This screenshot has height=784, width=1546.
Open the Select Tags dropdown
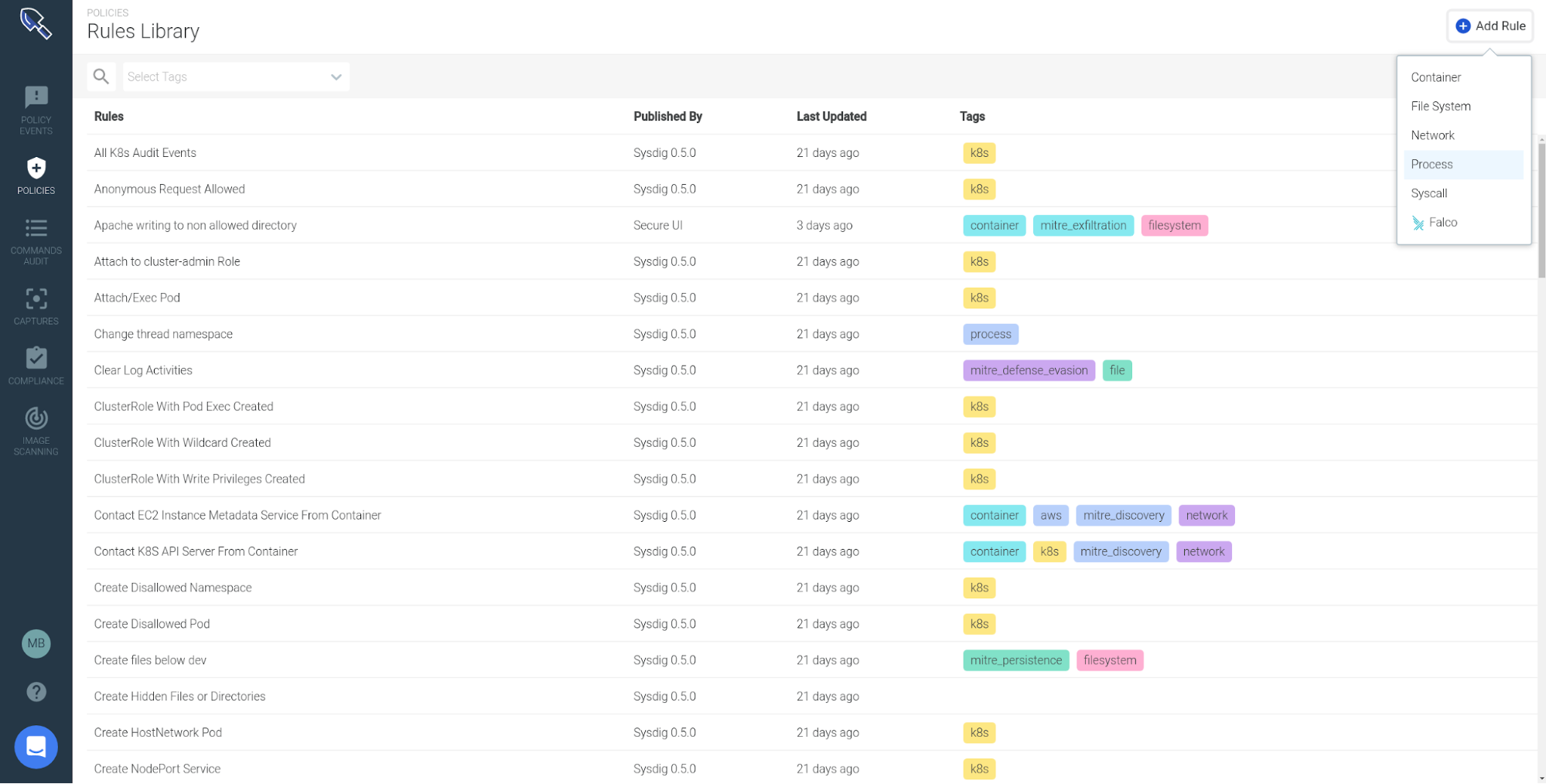click(x=236, y=77)
